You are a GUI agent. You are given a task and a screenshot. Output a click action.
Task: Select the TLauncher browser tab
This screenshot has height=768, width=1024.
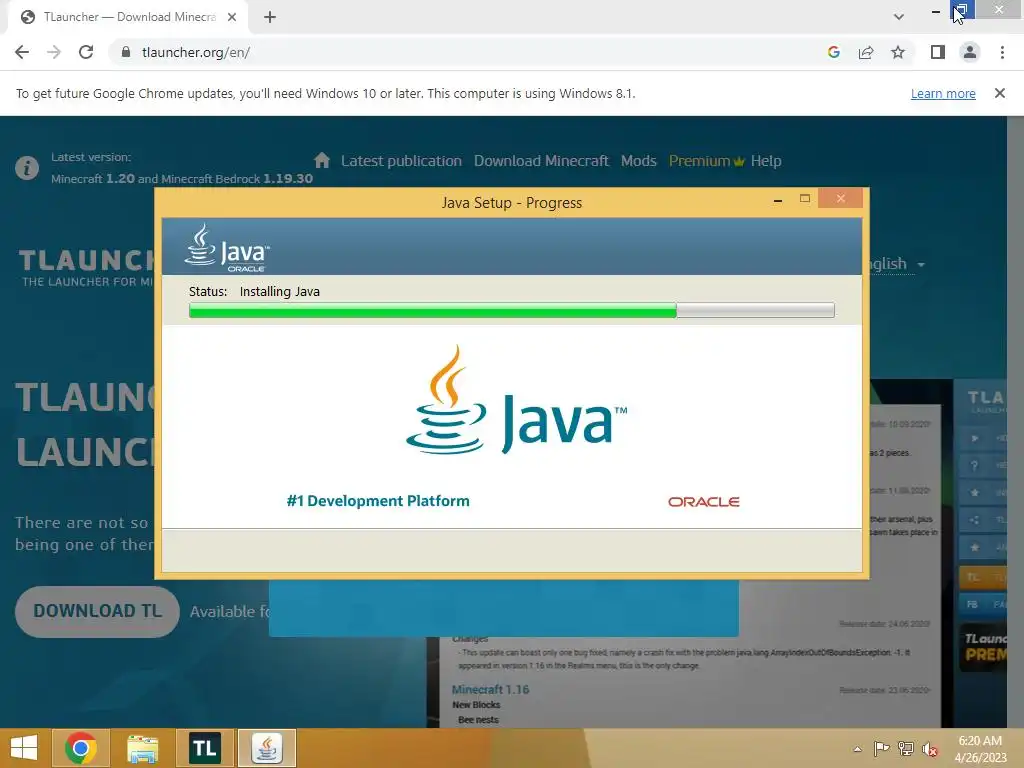[x=127, y=17]
